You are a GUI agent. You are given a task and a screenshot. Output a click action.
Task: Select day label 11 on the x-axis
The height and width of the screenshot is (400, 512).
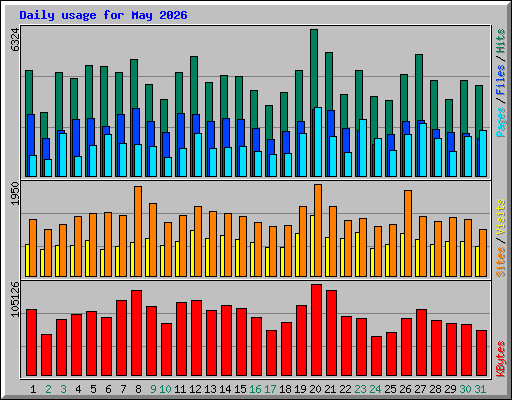(x=180, y=389)
